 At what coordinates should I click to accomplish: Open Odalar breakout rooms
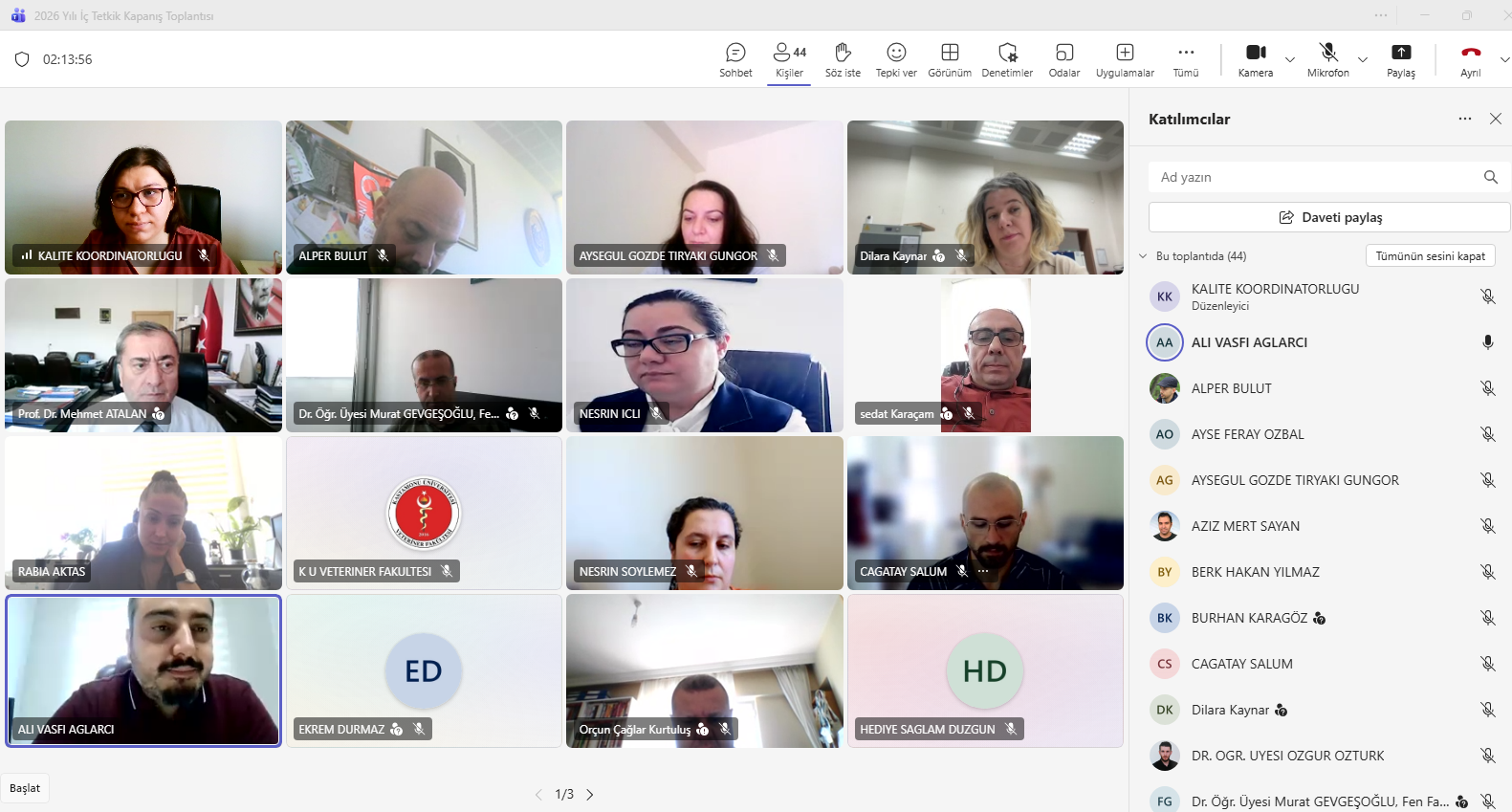tap(1064, 59)
